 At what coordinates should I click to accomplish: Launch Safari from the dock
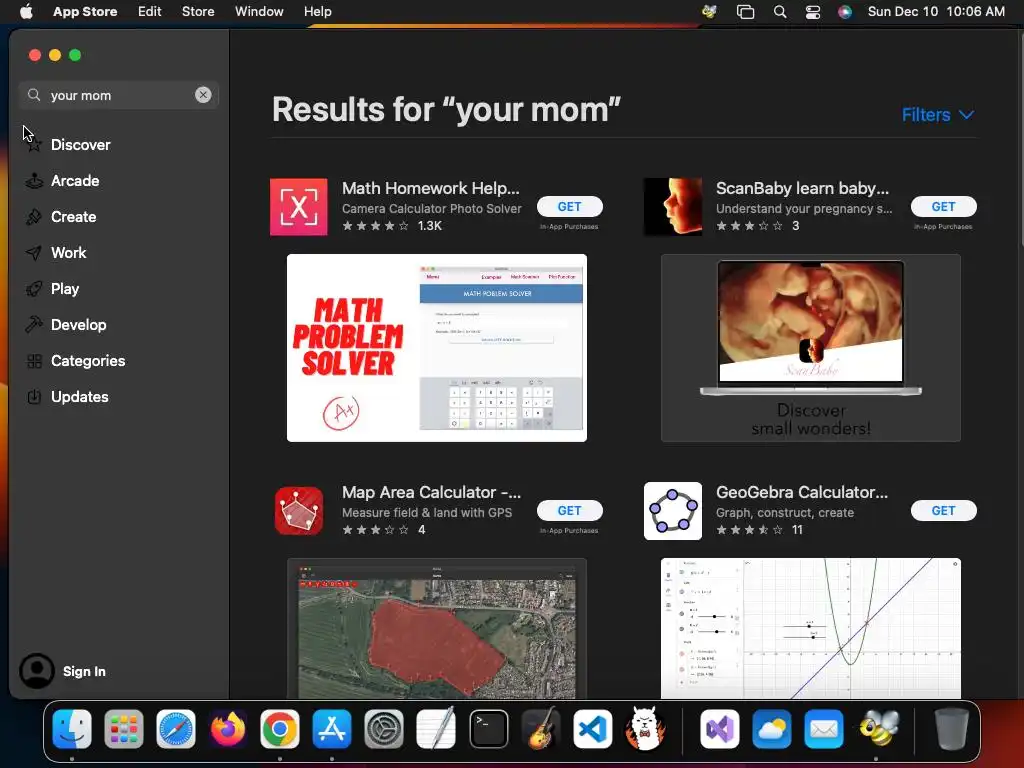[176, 729]
